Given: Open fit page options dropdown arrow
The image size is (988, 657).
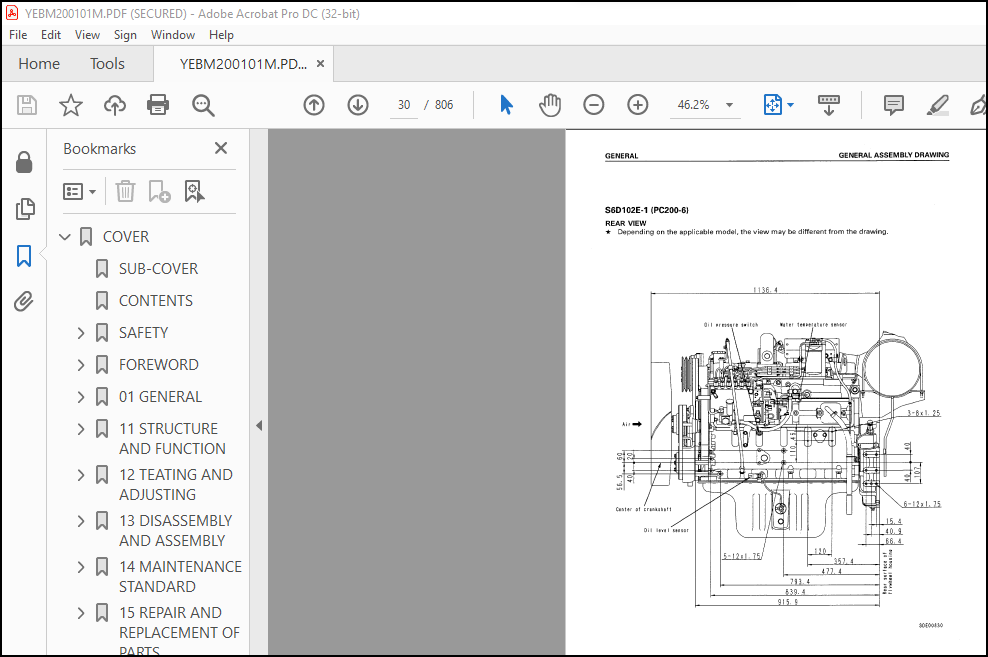Looking at the screenshot, I should (x=790, y=105).
